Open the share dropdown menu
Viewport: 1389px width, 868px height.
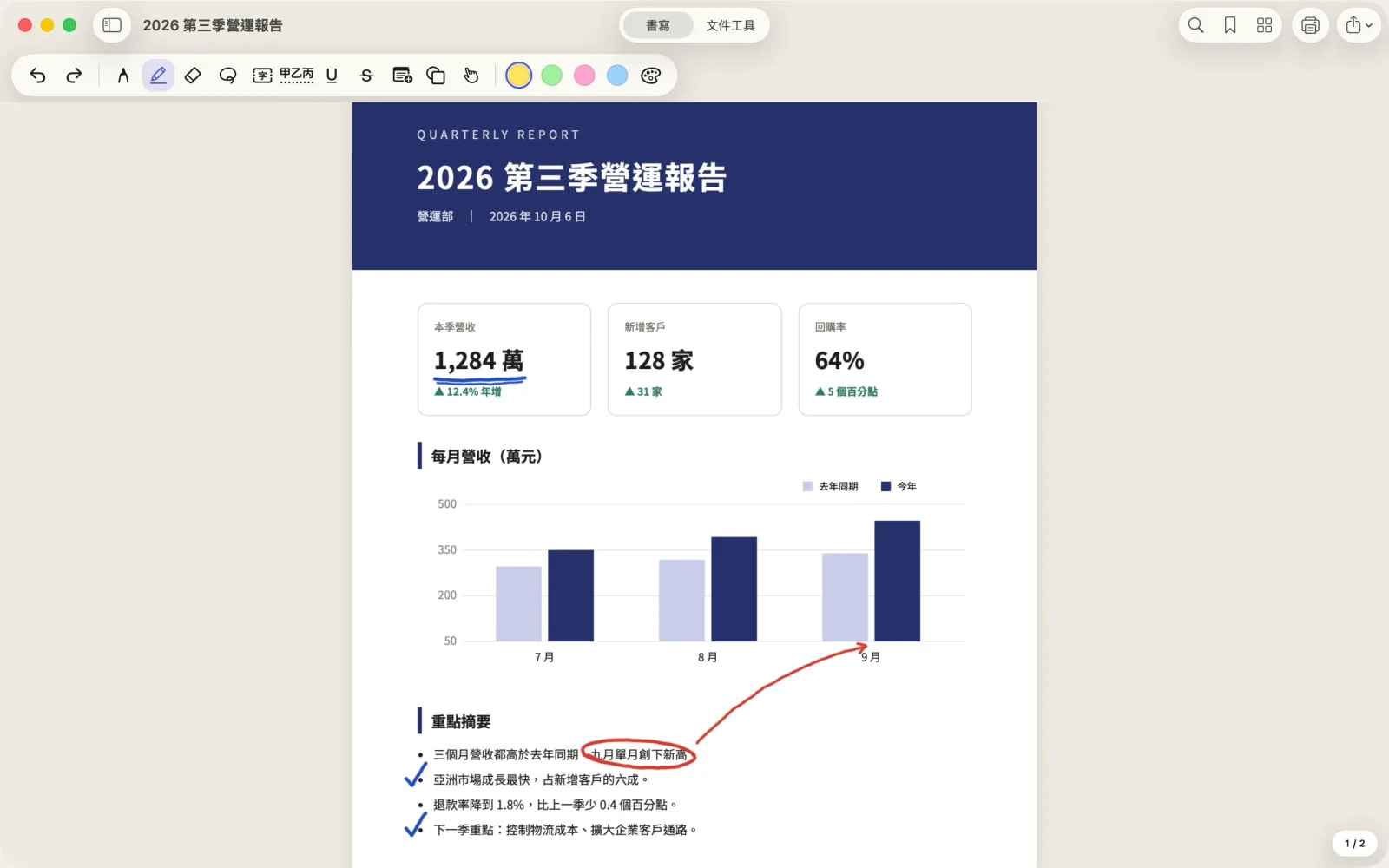pyautogui.click(x=1359, y=25)
